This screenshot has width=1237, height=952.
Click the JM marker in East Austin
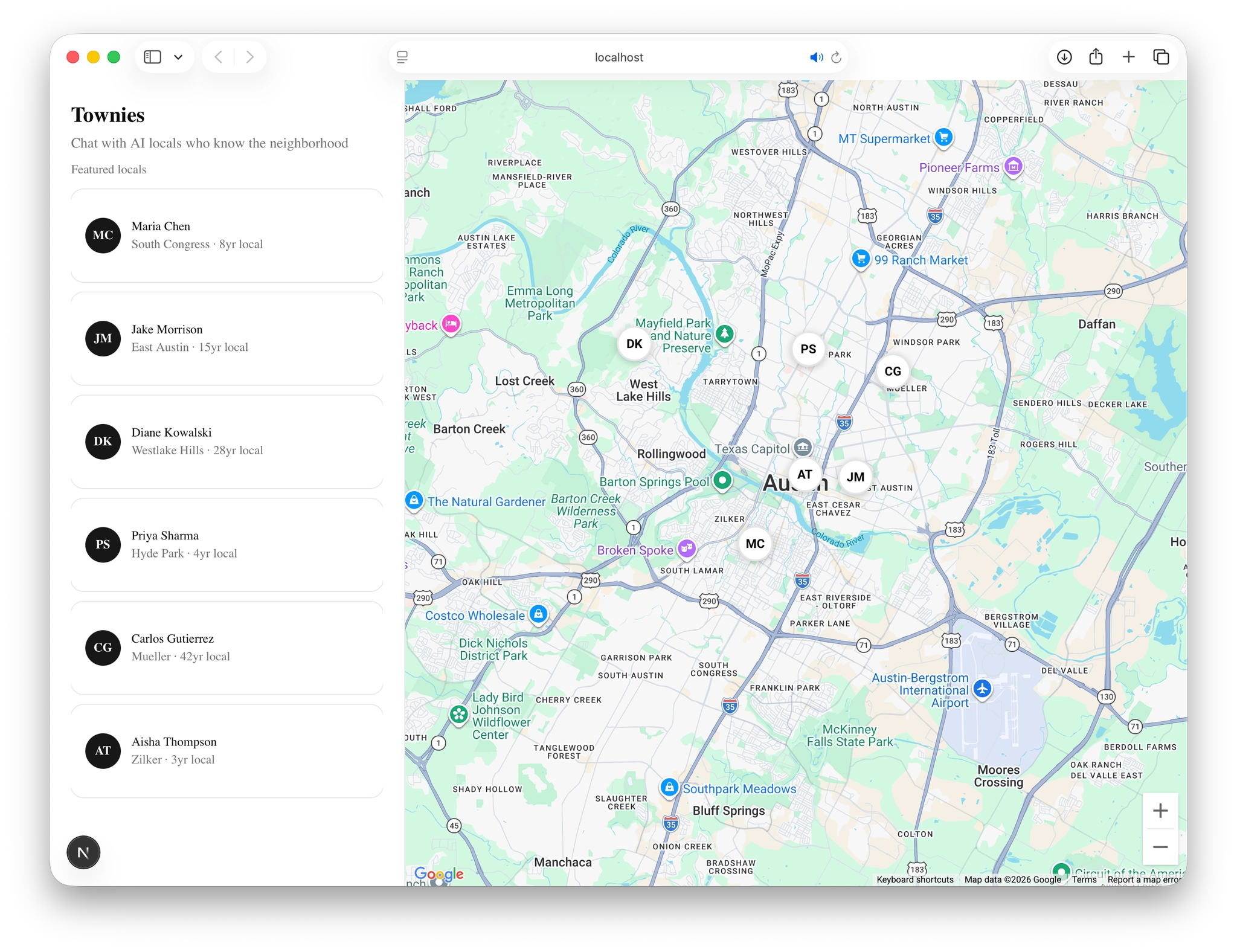click(855, 477)
